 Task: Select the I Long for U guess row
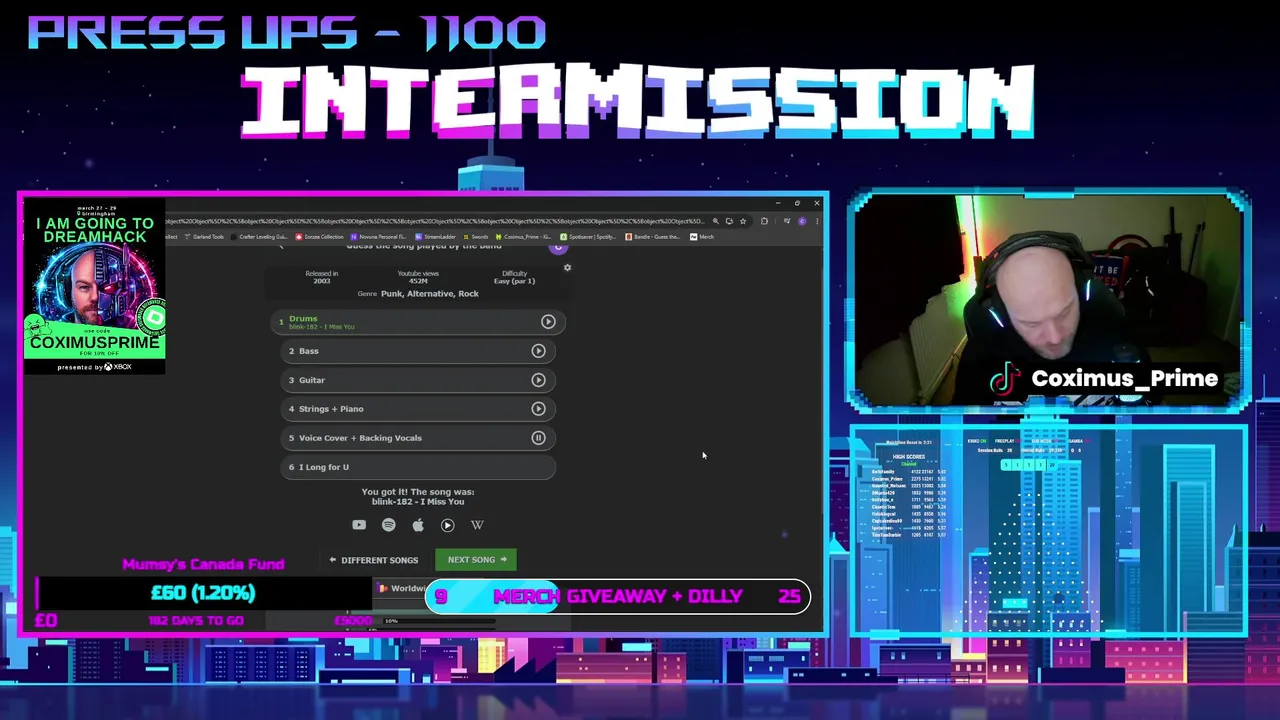tap(418, 467)
